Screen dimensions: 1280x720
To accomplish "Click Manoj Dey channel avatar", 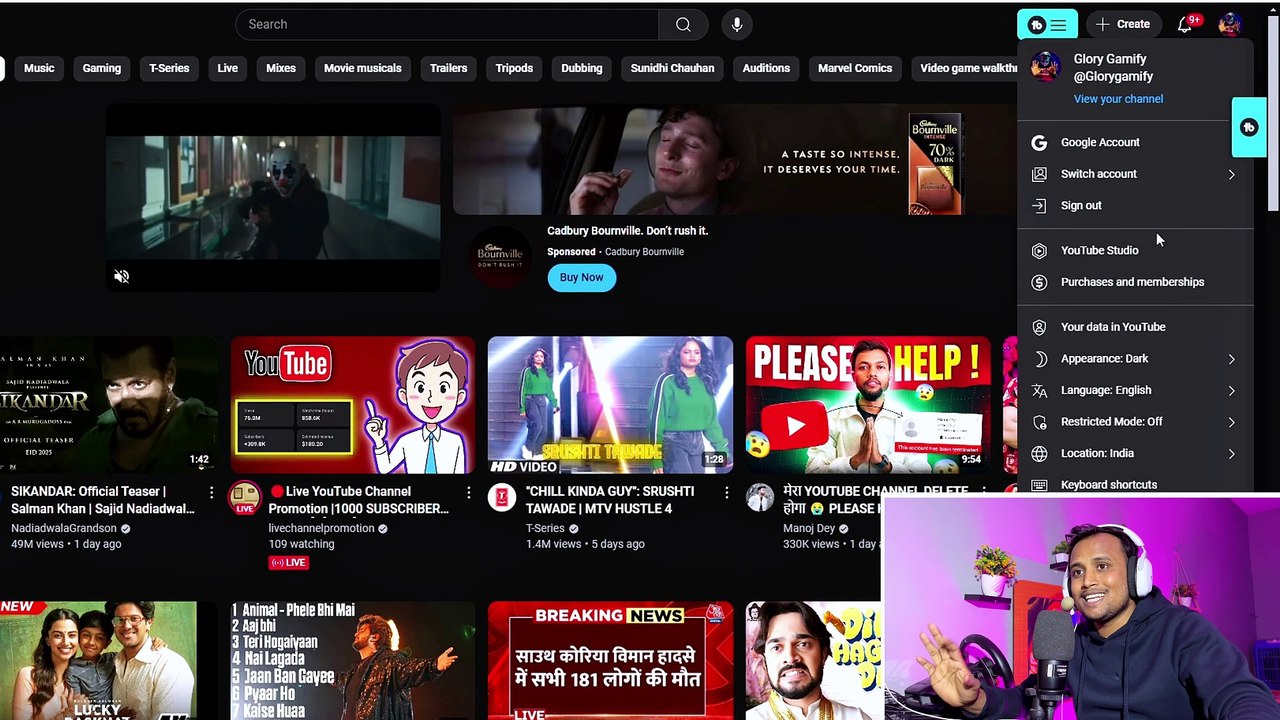I will click(760, 497).
